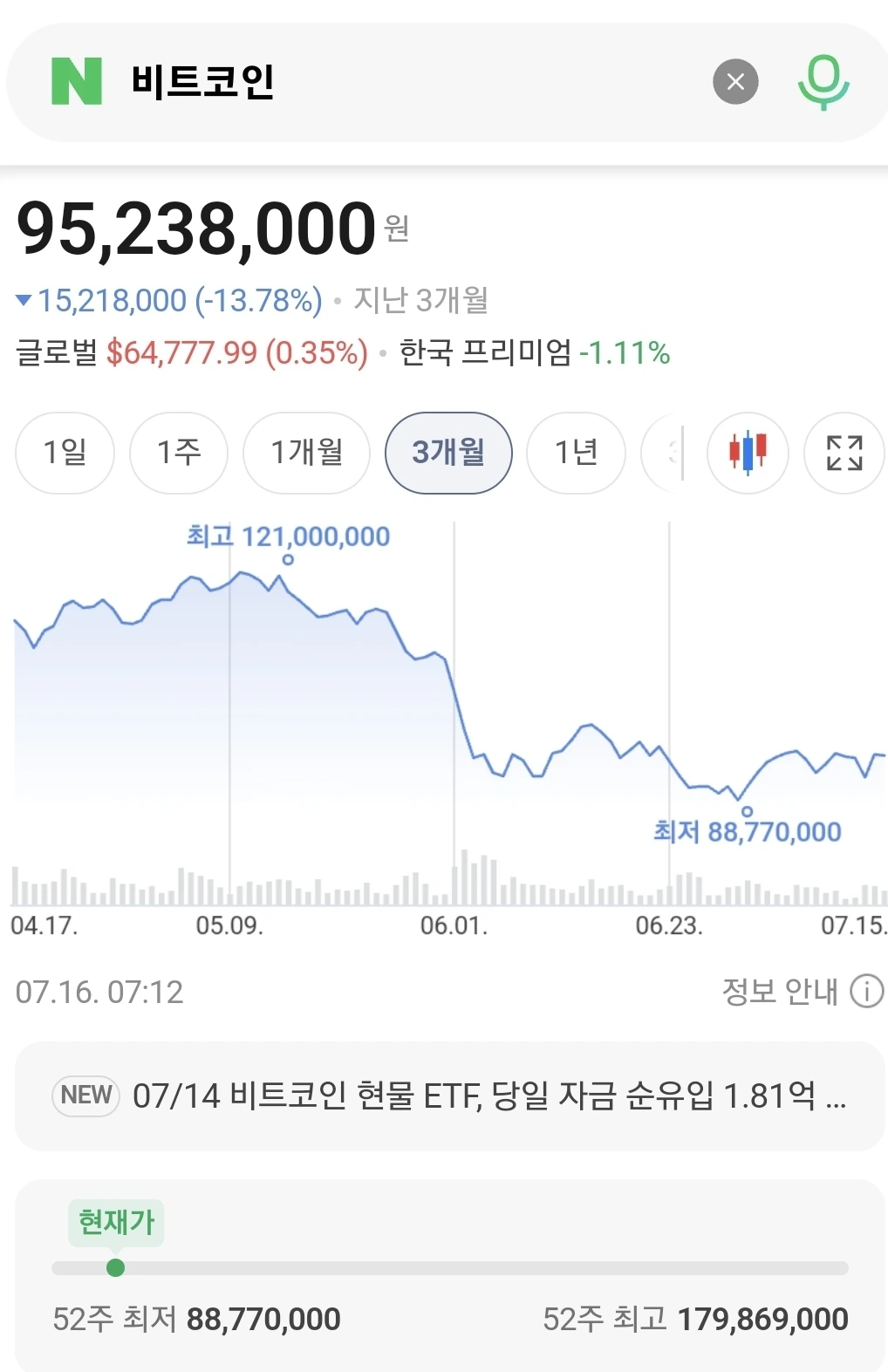Start voice search with microphone icon

click(x=823, y=81)
